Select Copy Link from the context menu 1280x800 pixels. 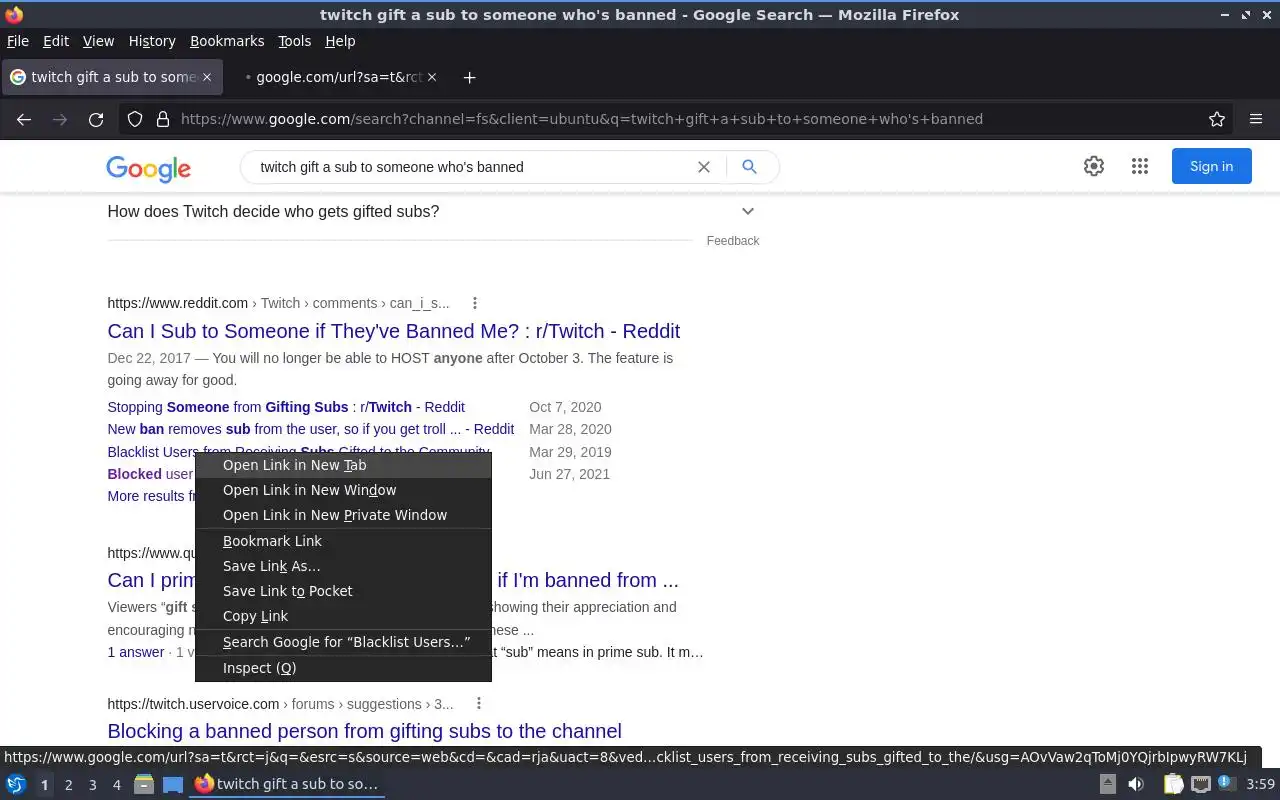pos(343,616)
